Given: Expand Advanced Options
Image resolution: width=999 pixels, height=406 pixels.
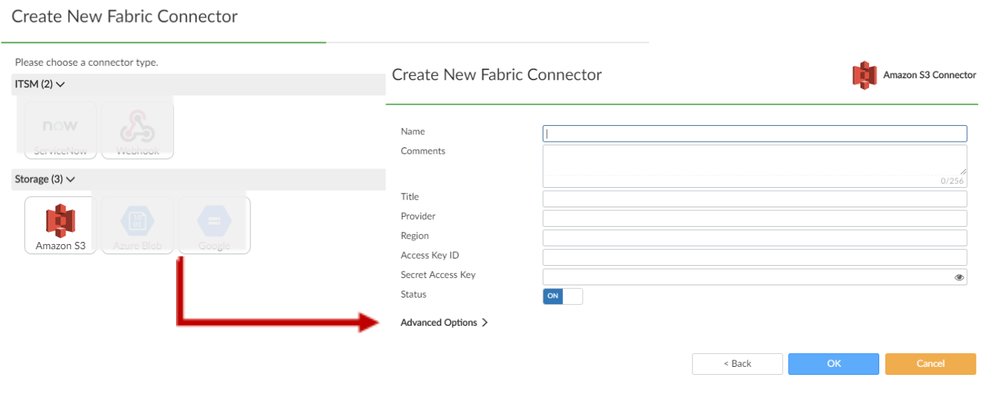Looking at the screenshot, I should [444, 323].
